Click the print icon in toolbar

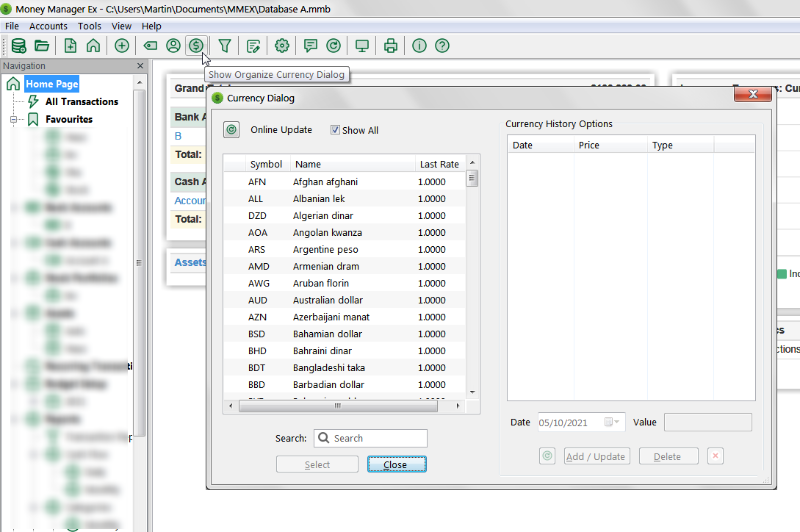pos(391,45)
